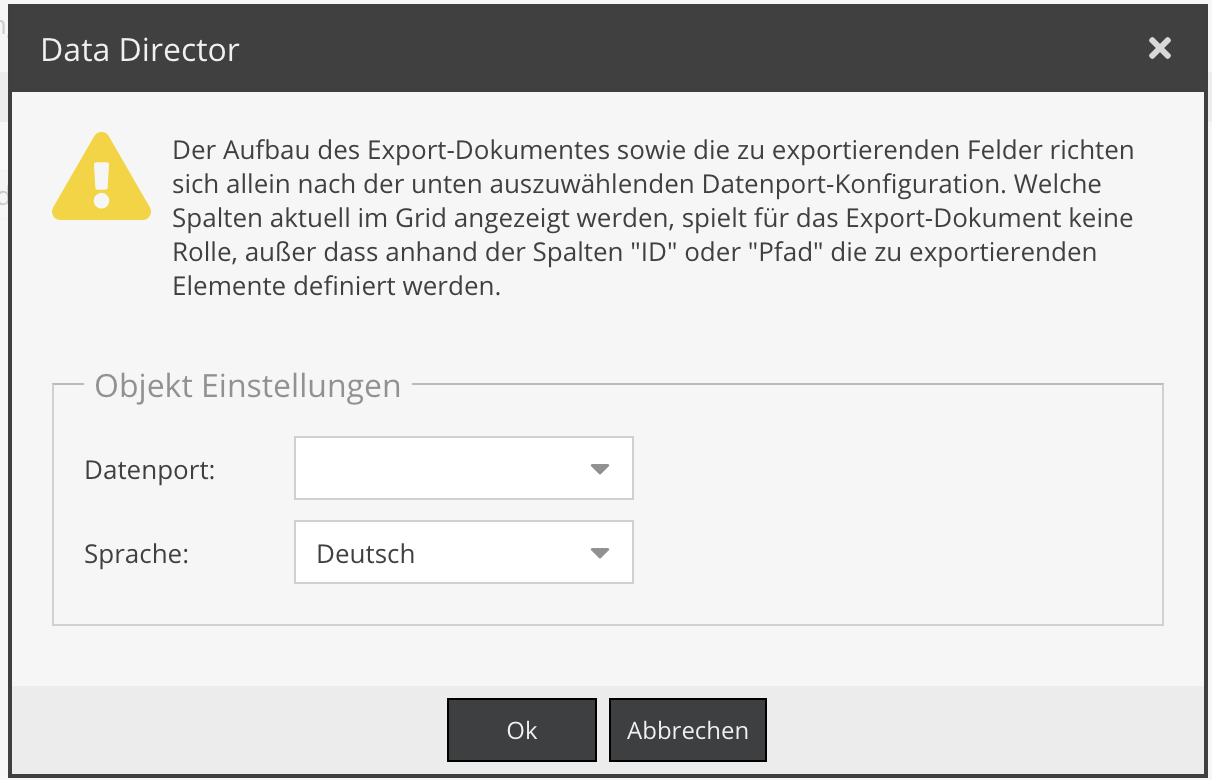The height and width of the screenshot is (780, 1212).
Task: Open the Sprache language dropdown showing Deutsch
Action: (x=463, y=552)
